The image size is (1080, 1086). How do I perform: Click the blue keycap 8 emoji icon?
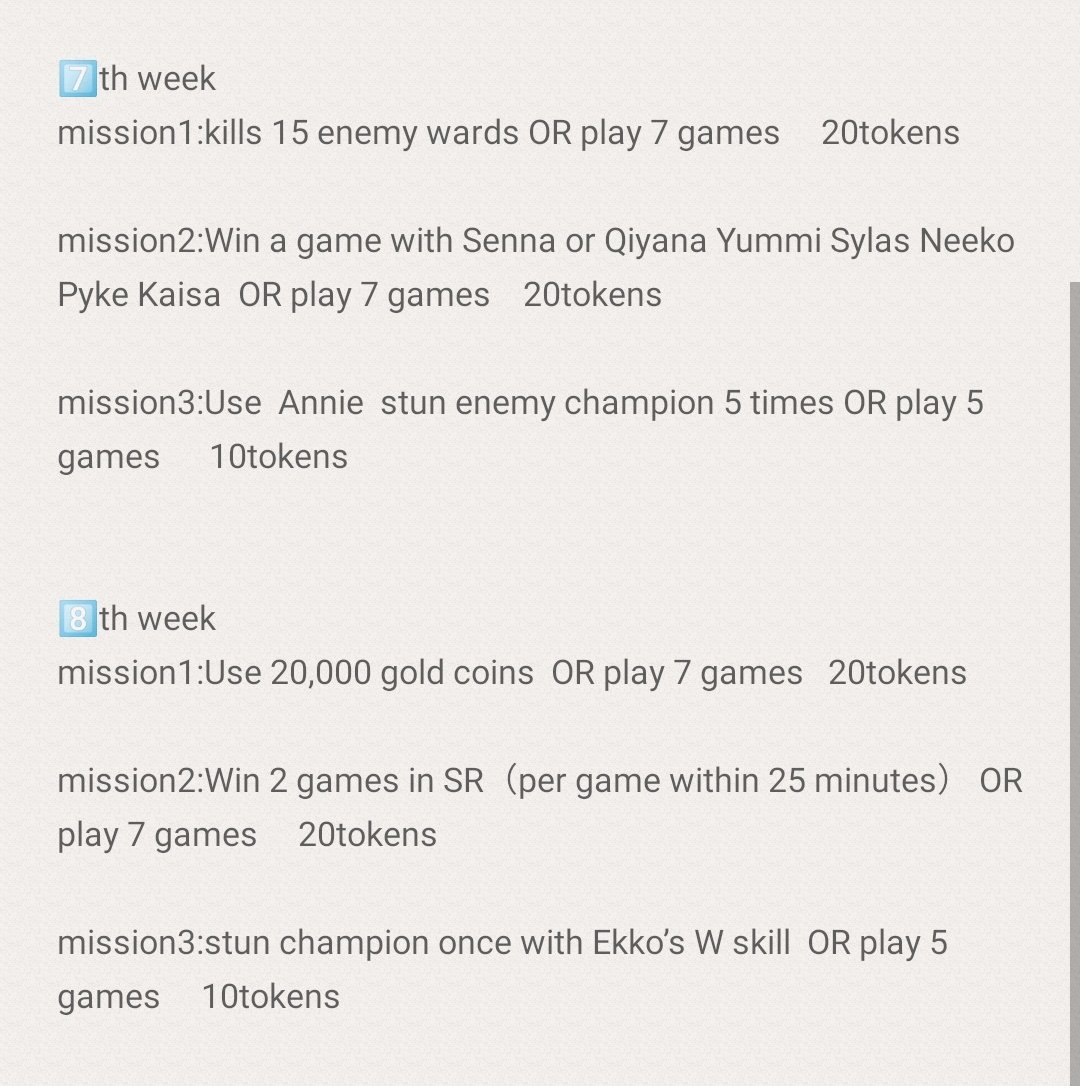click(x=76, y=619)
